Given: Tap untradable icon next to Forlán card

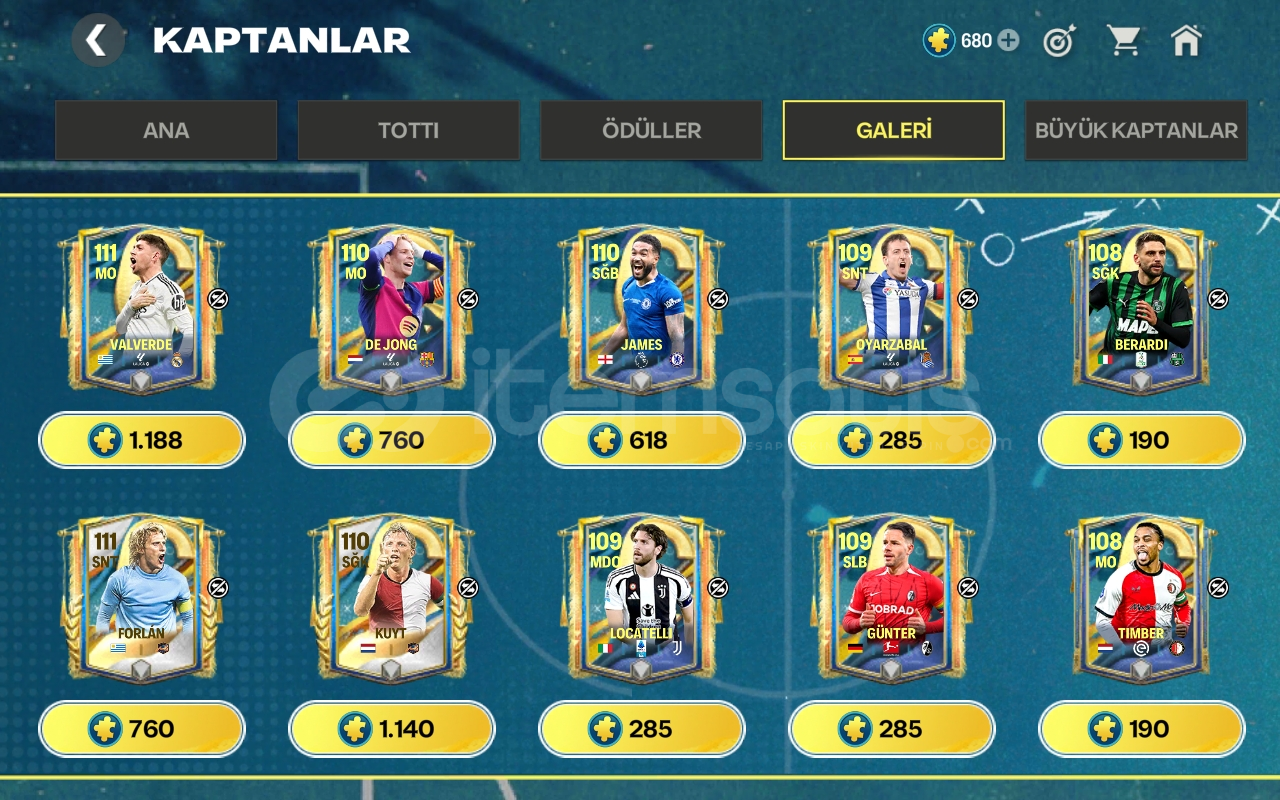Looking at the screenshot, I should [x=218, y=588].
